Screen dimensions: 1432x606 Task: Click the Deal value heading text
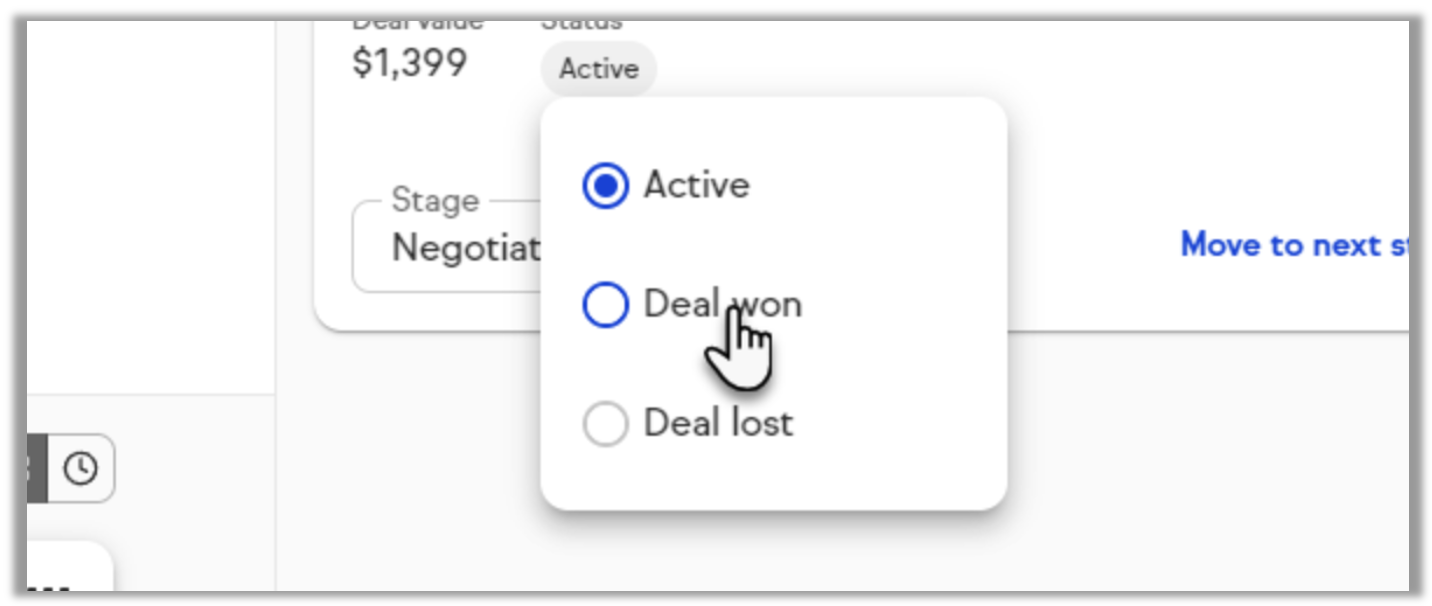pyautogui.click(x=417, y=24)
